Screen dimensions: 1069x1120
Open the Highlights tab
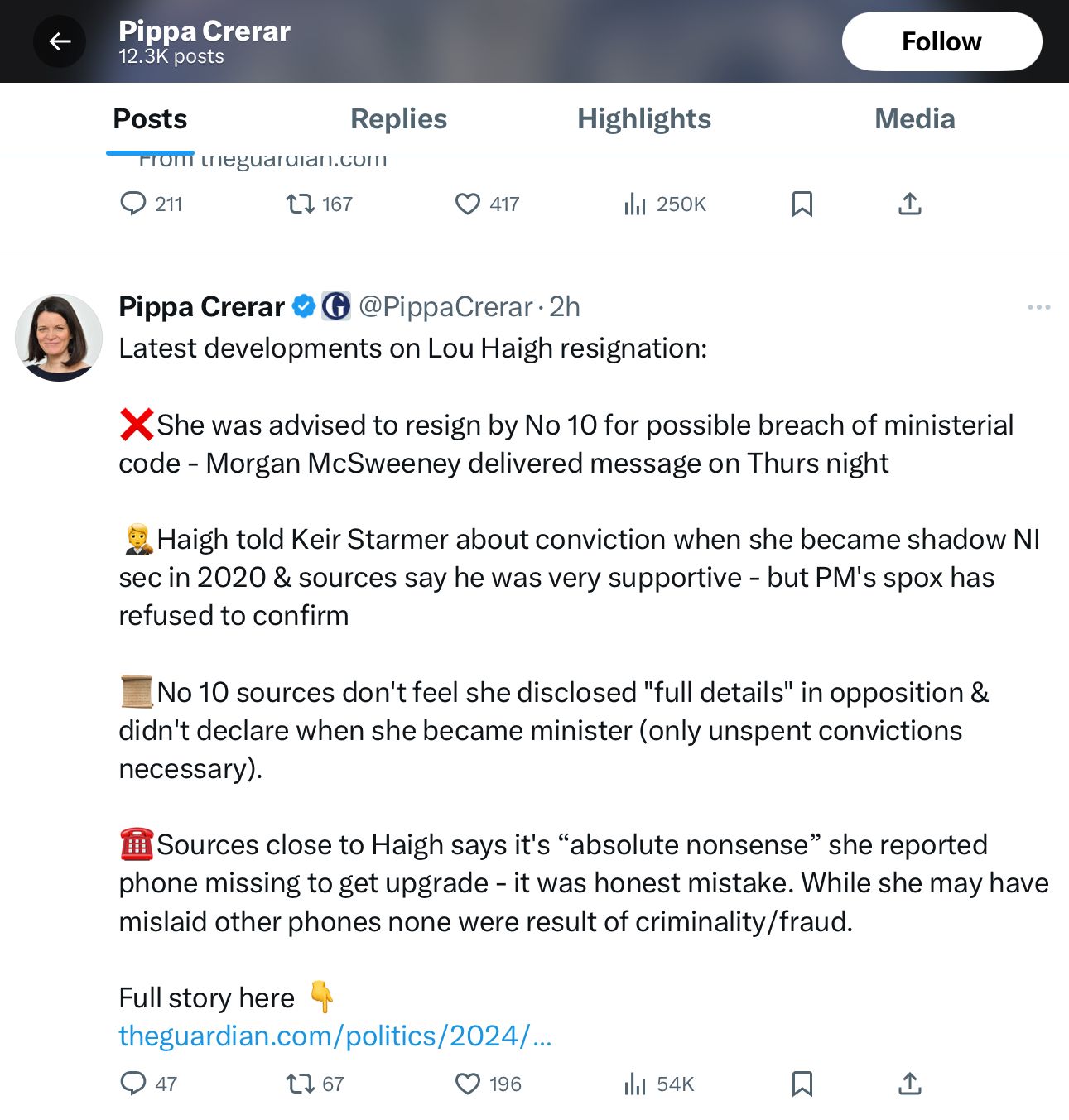(643, 119)
